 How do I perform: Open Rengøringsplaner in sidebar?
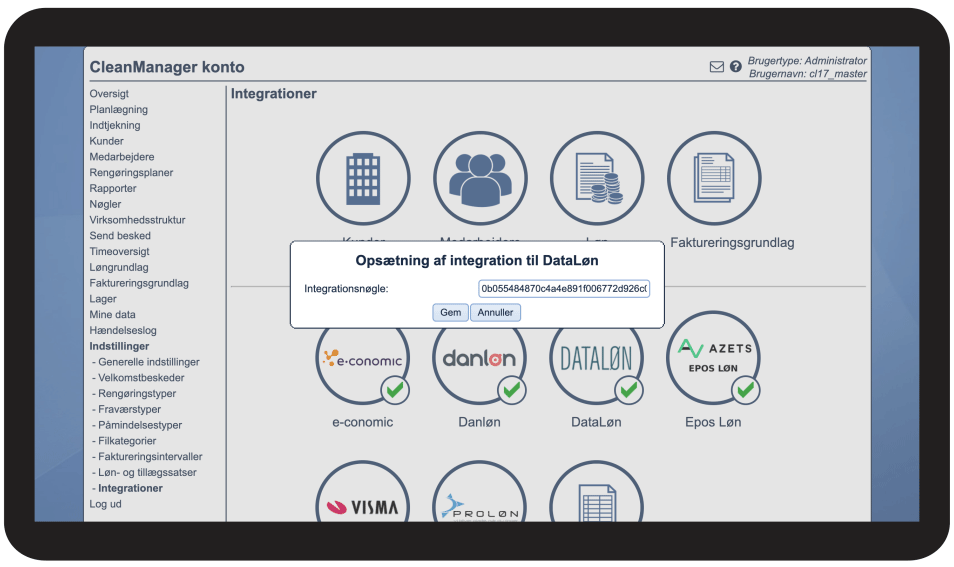(131, 173)
